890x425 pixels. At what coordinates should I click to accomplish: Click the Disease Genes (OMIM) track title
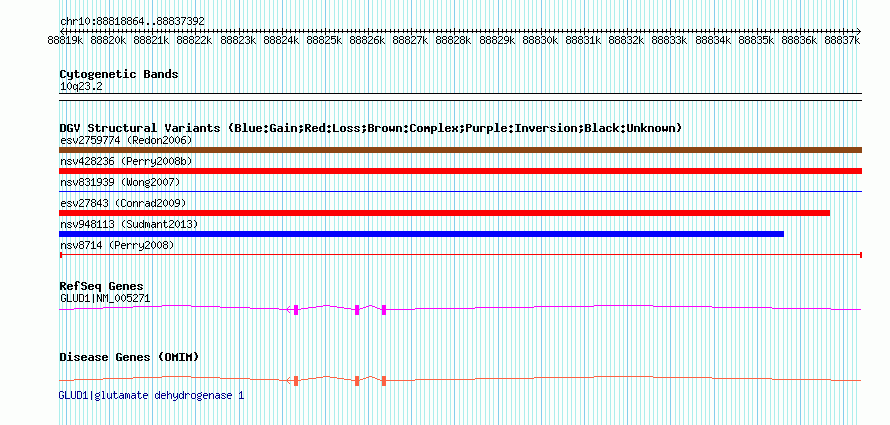[x=129, y=357]
